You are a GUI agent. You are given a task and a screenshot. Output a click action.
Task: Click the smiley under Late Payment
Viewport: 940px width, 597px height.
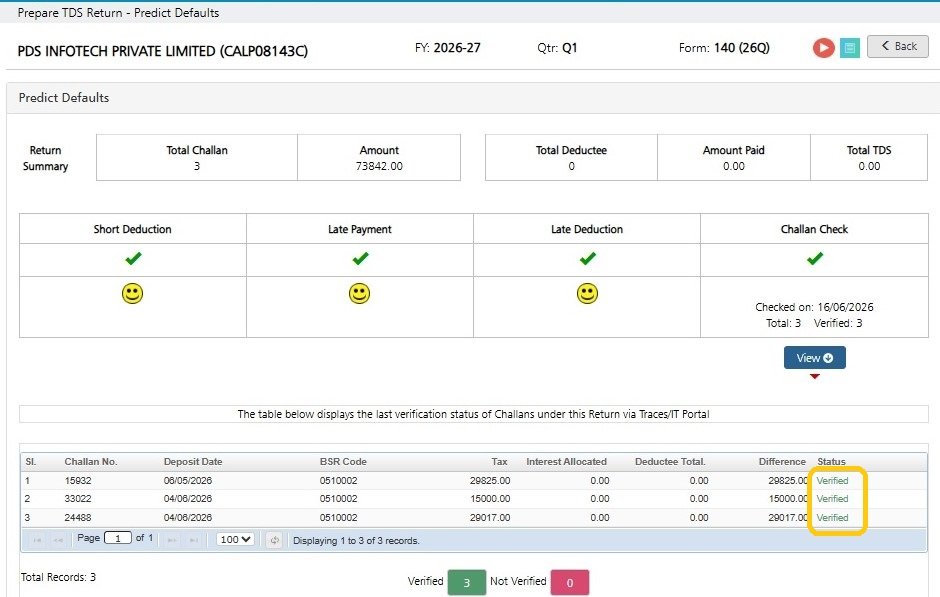360,293
